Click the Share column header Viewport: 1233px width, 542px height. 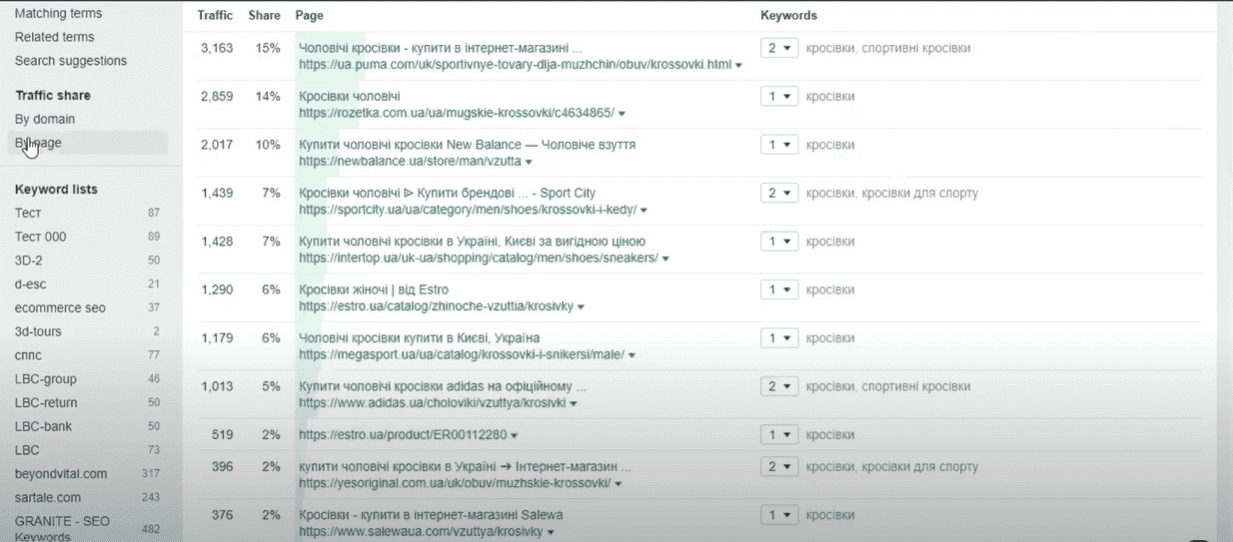(264, 16)
